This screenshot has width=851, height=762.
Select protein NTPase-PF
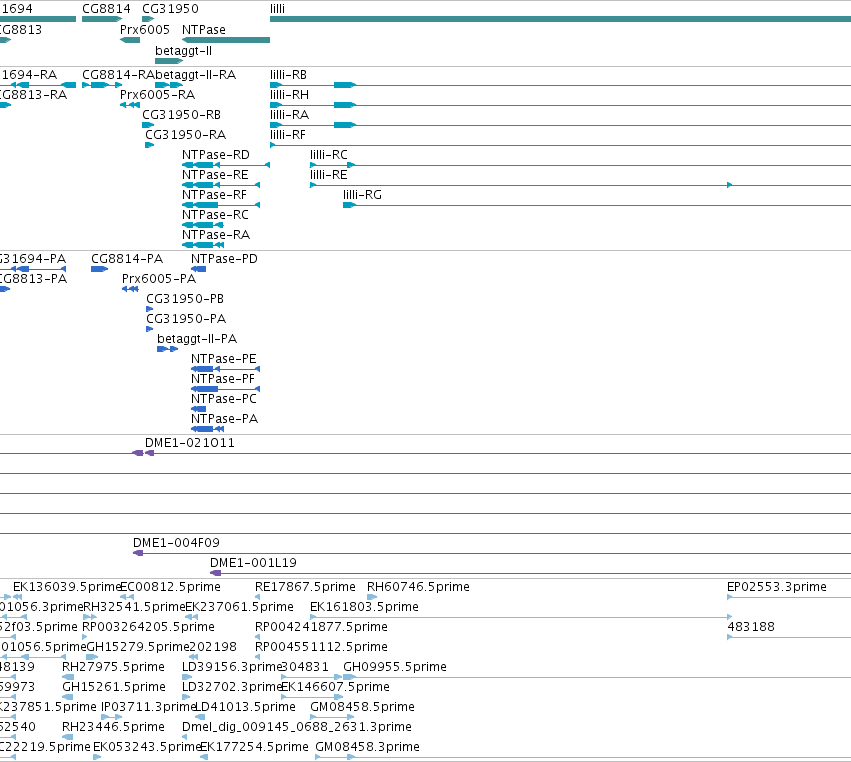(223, 379)
